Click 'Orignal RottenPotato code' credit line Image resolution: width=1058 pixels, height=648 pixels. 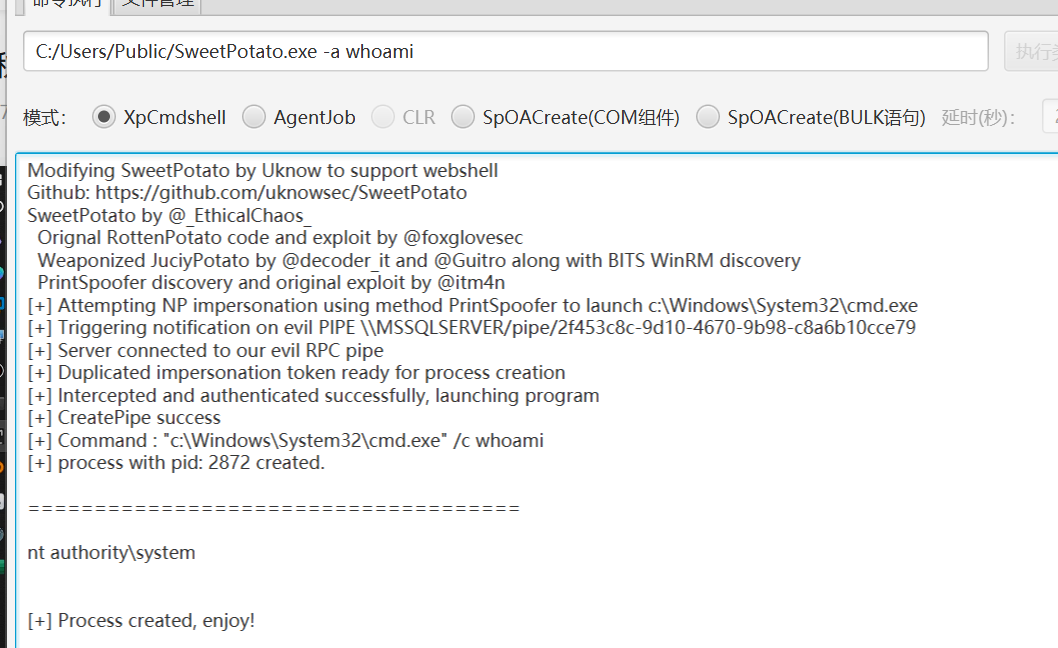280,238
